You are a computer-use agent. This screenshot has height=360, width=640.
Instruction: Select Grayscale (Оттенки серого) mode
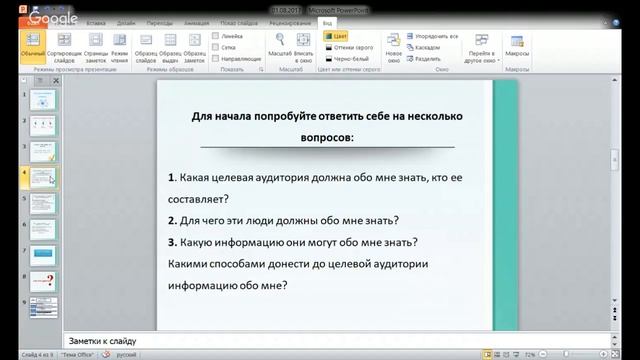(x=349, y=47)
